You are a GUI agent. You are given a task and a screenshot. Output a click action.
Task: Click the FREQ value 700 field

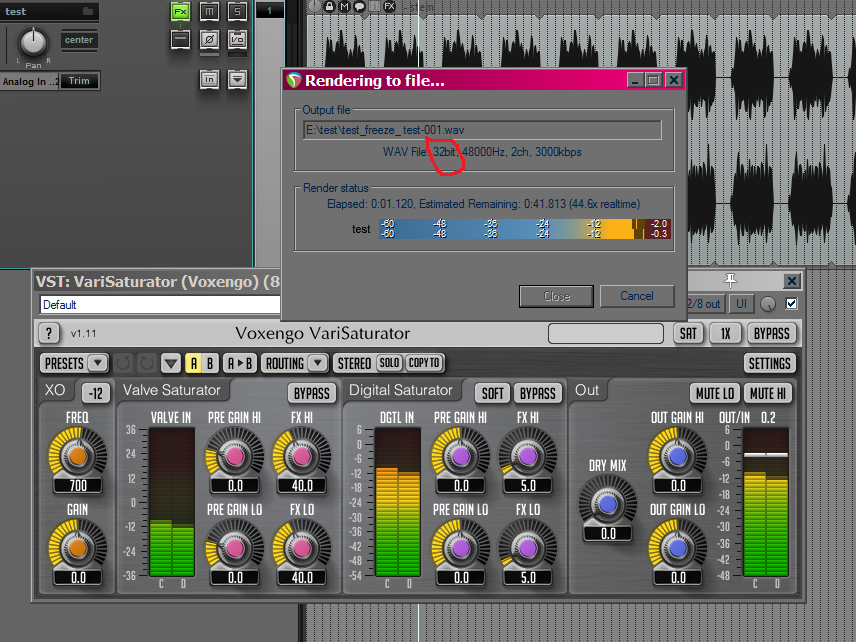point(78,485)
